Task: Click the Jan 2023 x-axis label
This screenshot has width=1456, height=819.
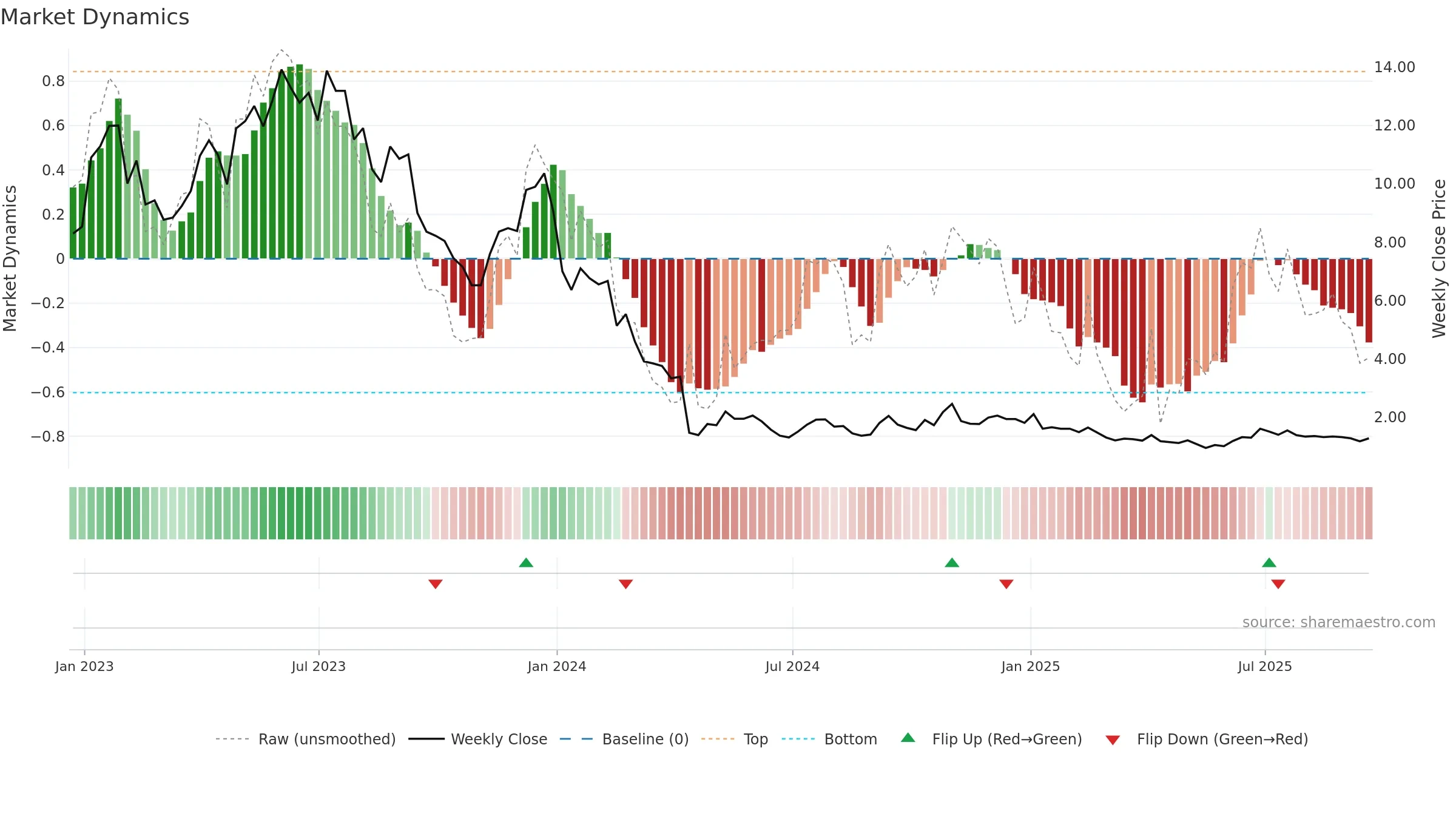Action: tap(84, 666)
